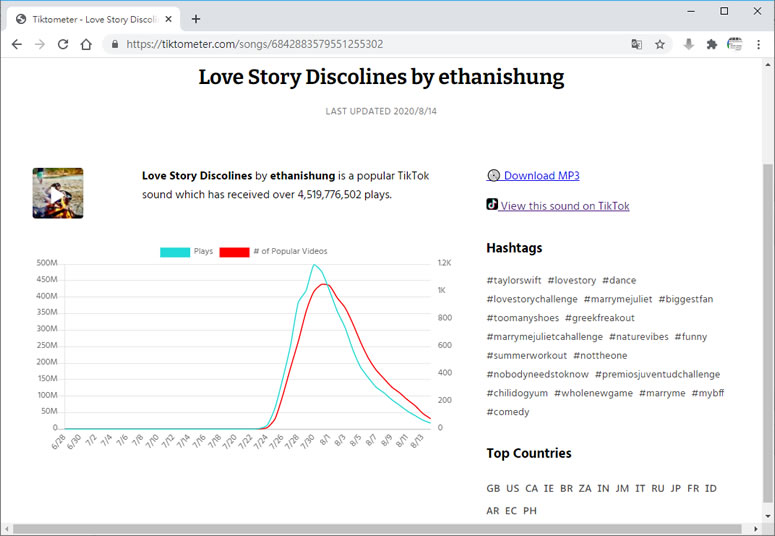Click the vertical page scrollbar

pyautogui.click(x=767, y=300)
